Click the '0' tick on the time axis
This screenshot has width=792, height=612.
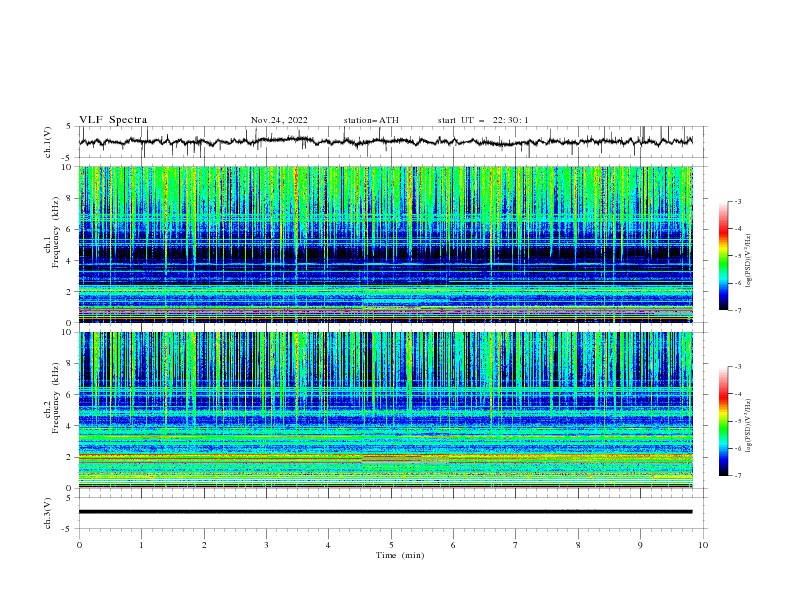click(79, 545)
